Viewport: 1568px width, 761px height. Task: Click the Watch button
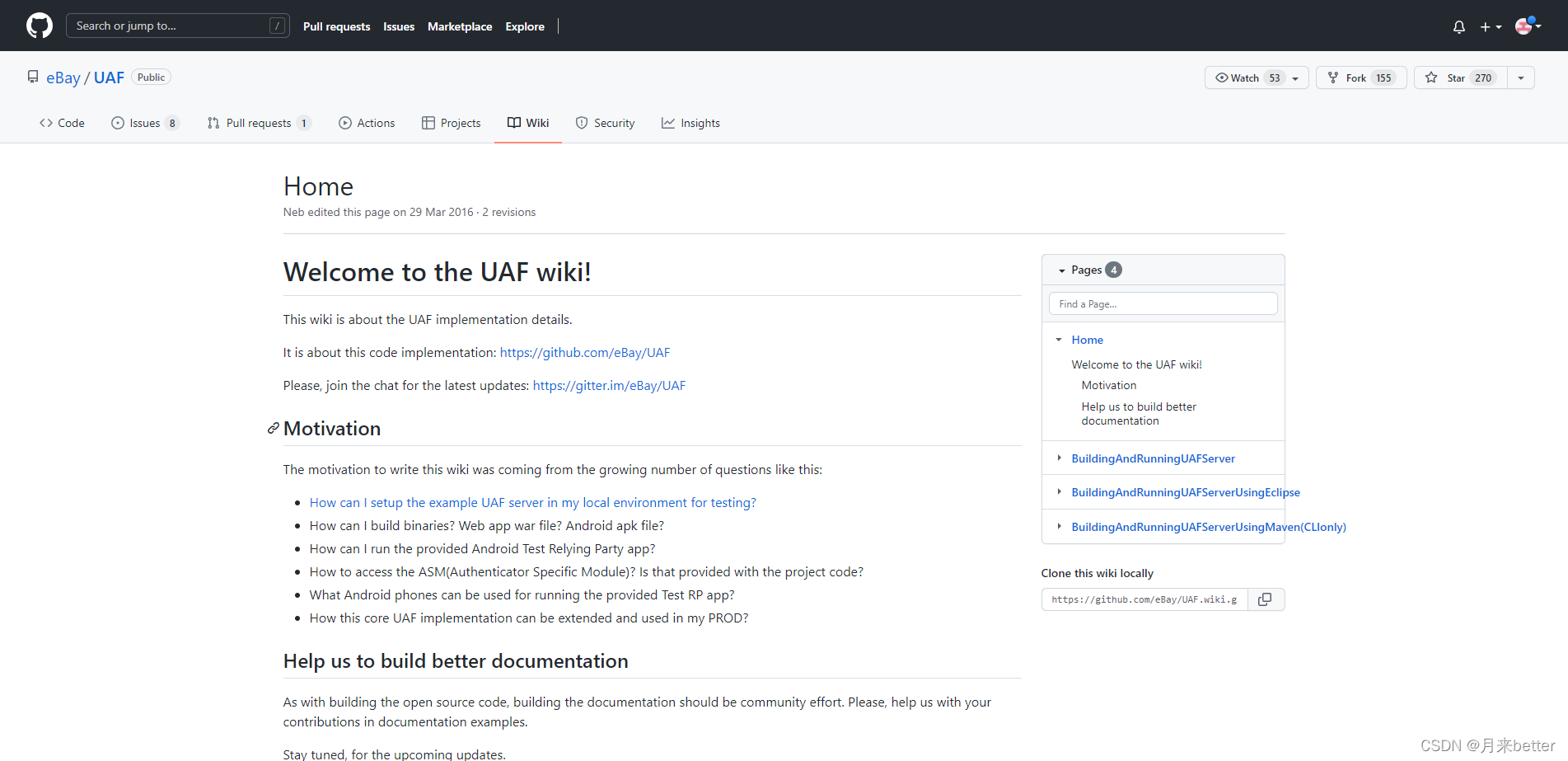pyautogui.click(x=1244, y=78)
